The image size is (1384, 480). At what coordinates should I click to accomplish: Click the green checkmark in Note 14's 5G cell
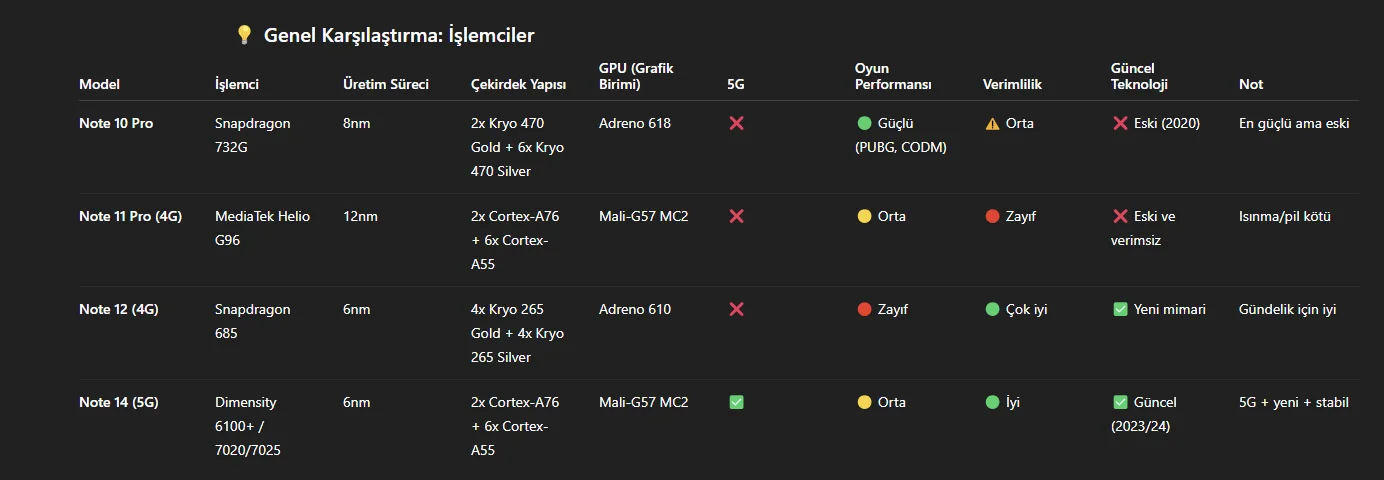coord(737,402)
